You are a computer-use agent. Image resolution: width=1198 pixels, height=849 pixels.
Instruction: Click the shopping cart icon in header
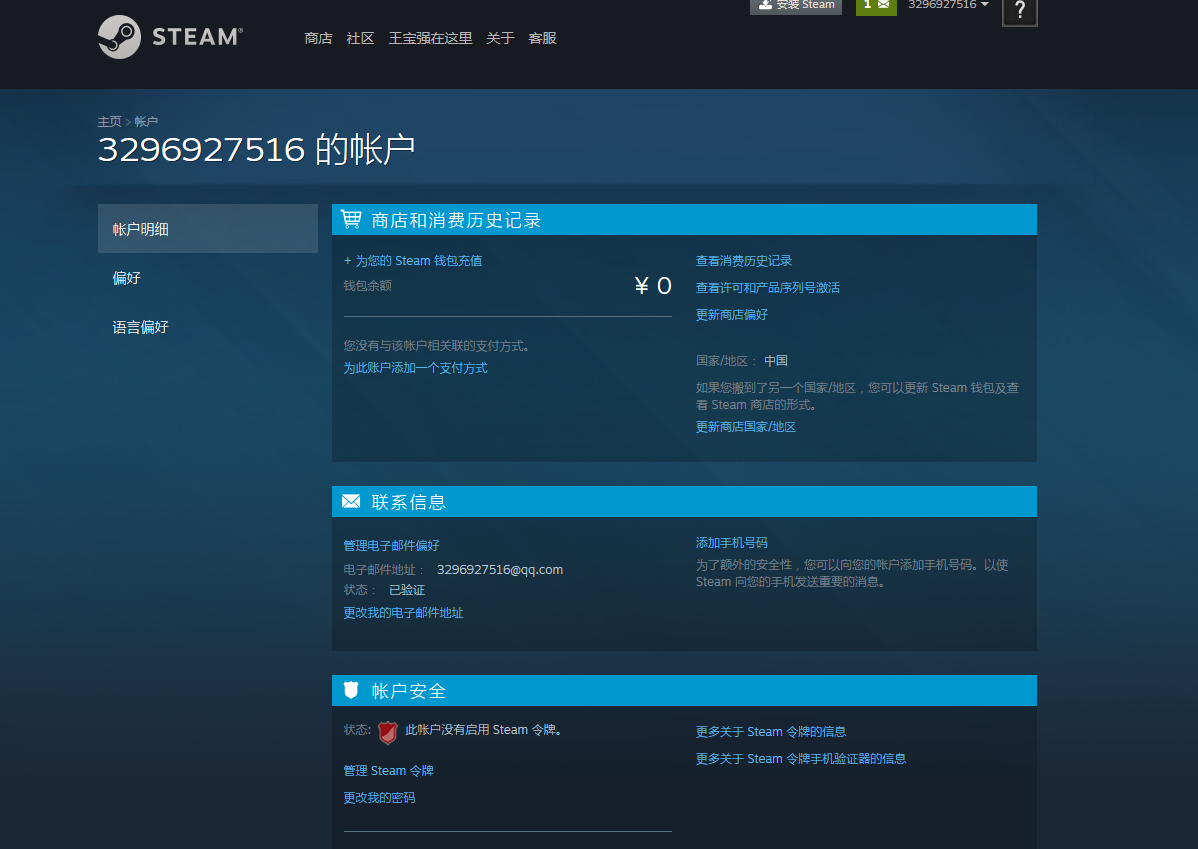click(x=351, y=219)
